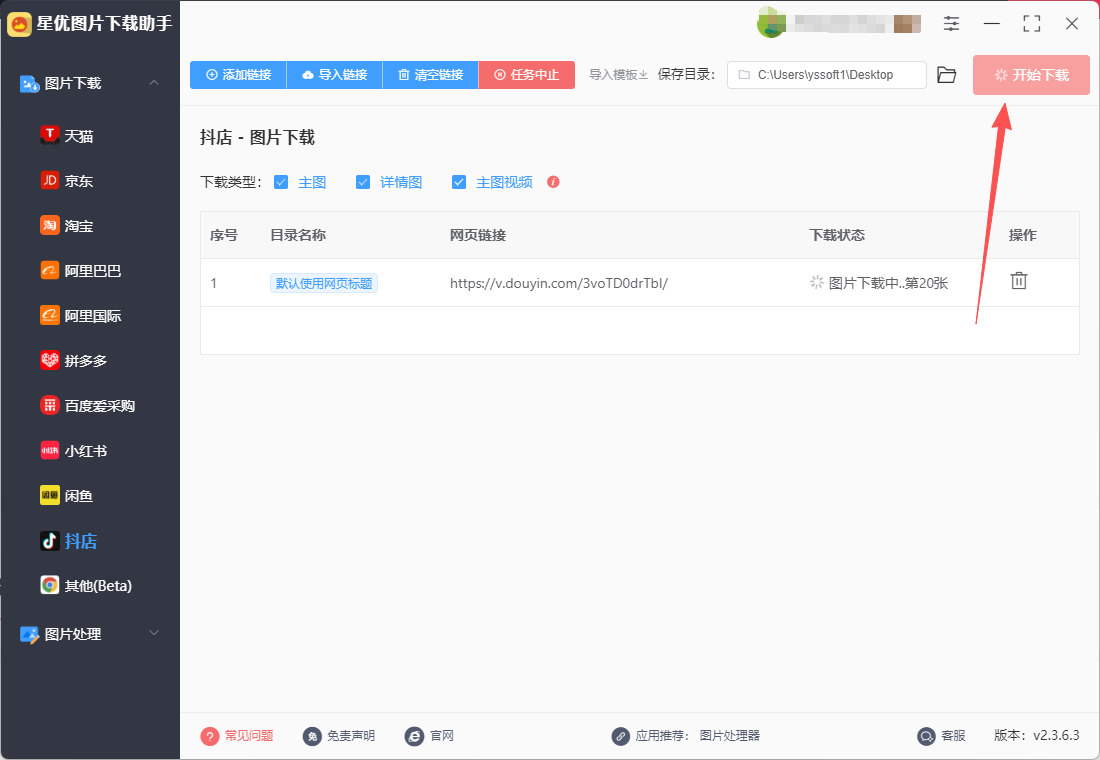The width and height of the screenshot is (1100, 760).
Task: Click the 目录名称 column header
Action: 298,235
